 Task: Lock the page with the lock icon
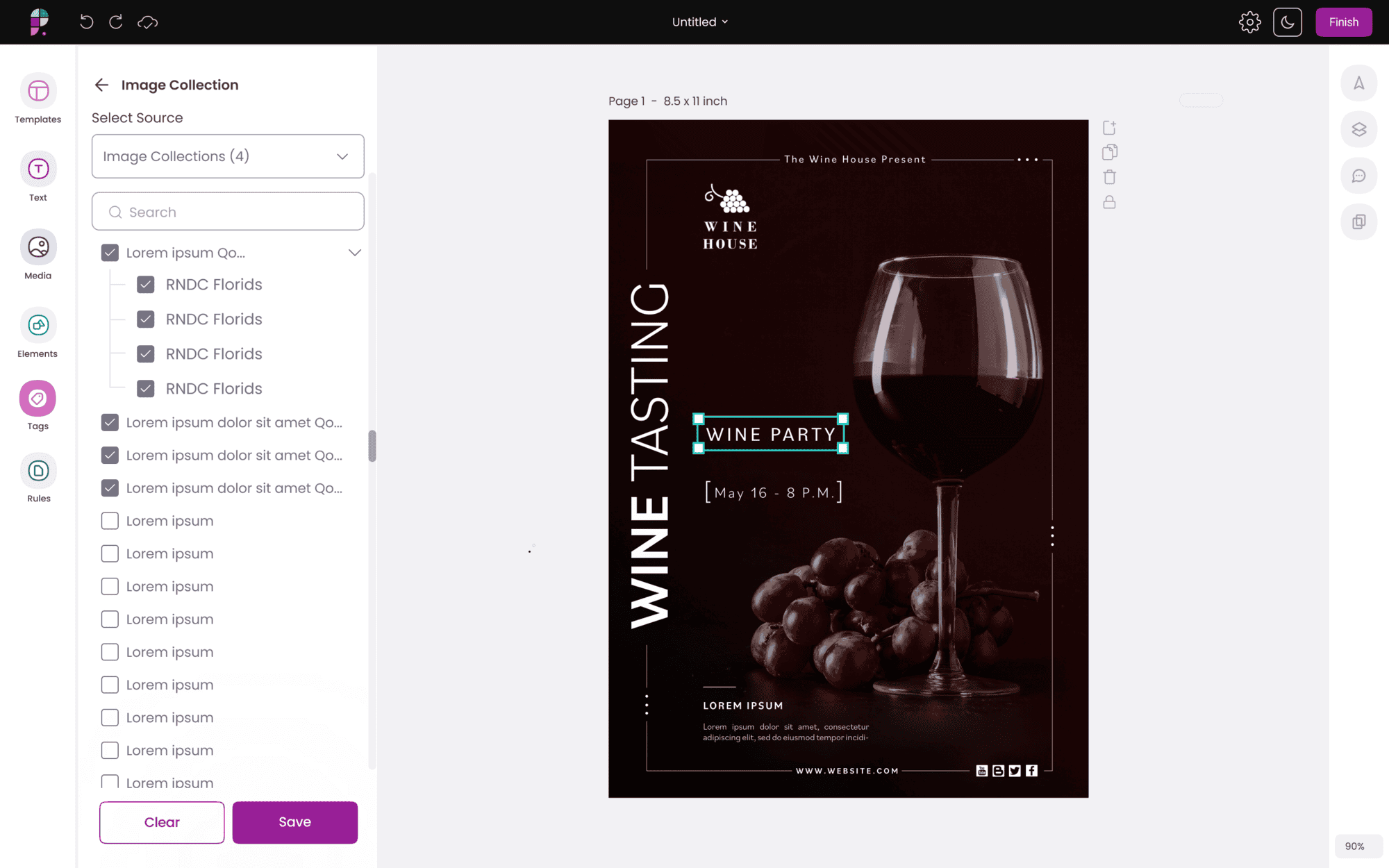tap(1109, 202)
